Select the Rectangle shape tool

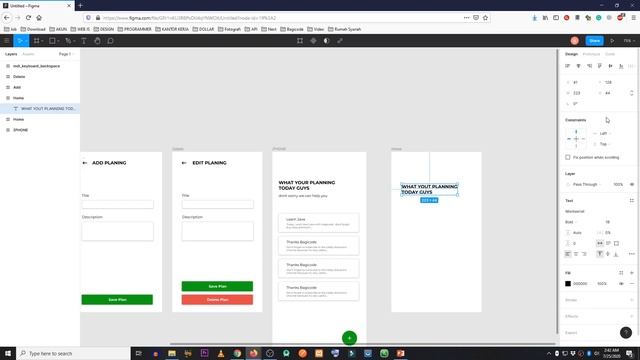(52, 41)
